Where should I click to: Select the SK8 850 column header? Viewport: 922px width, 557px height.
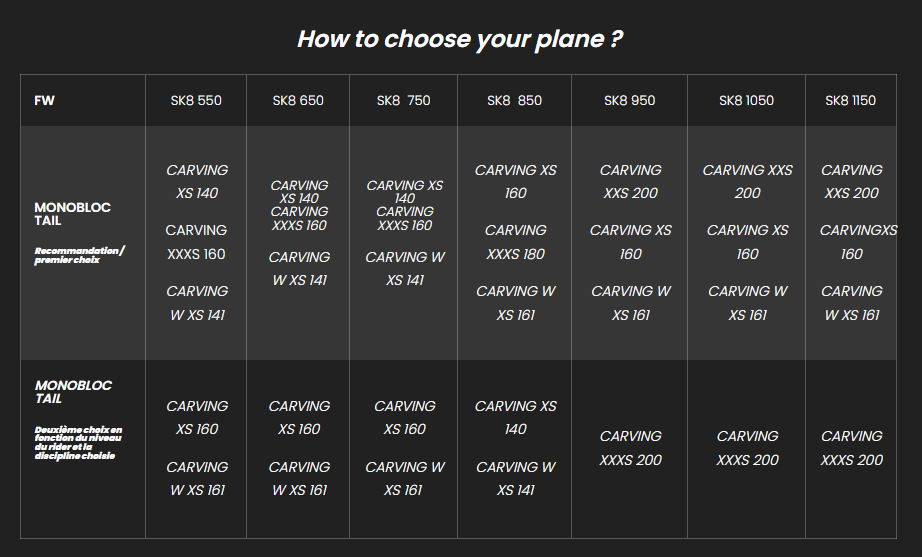[x=515, y=101]
